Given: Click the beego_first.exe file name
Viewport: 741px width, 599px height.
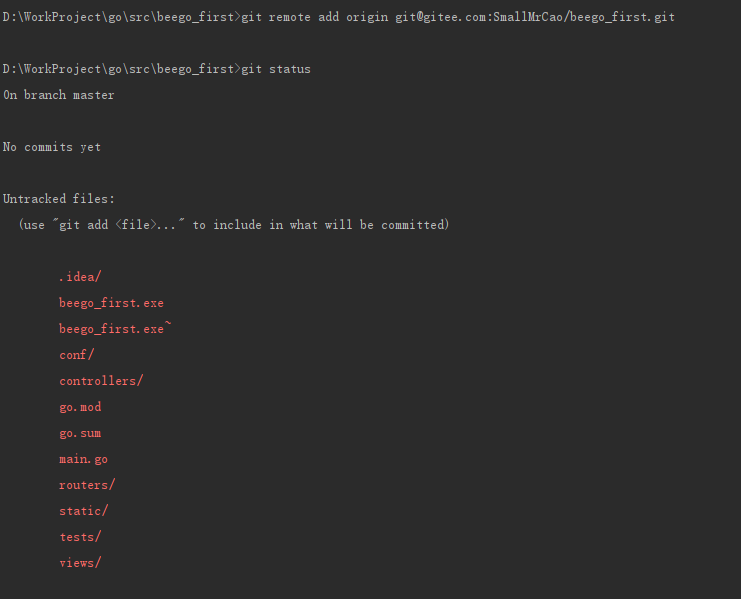Looking at the screenshot, I should point(111,303).
